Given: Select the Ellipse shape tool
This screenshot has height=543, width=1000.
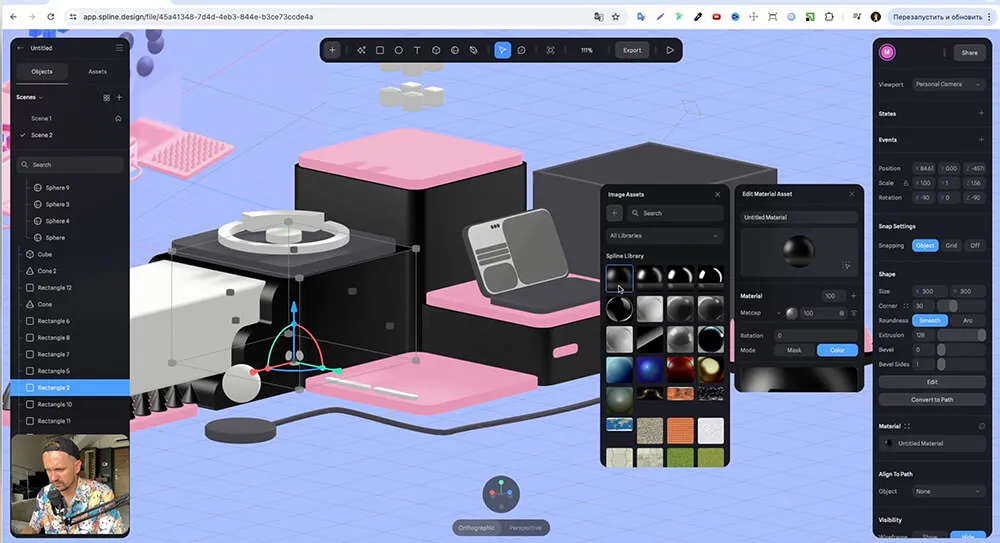Looking at the screenshot, I should pyautogui.click(x=399, y=50).
